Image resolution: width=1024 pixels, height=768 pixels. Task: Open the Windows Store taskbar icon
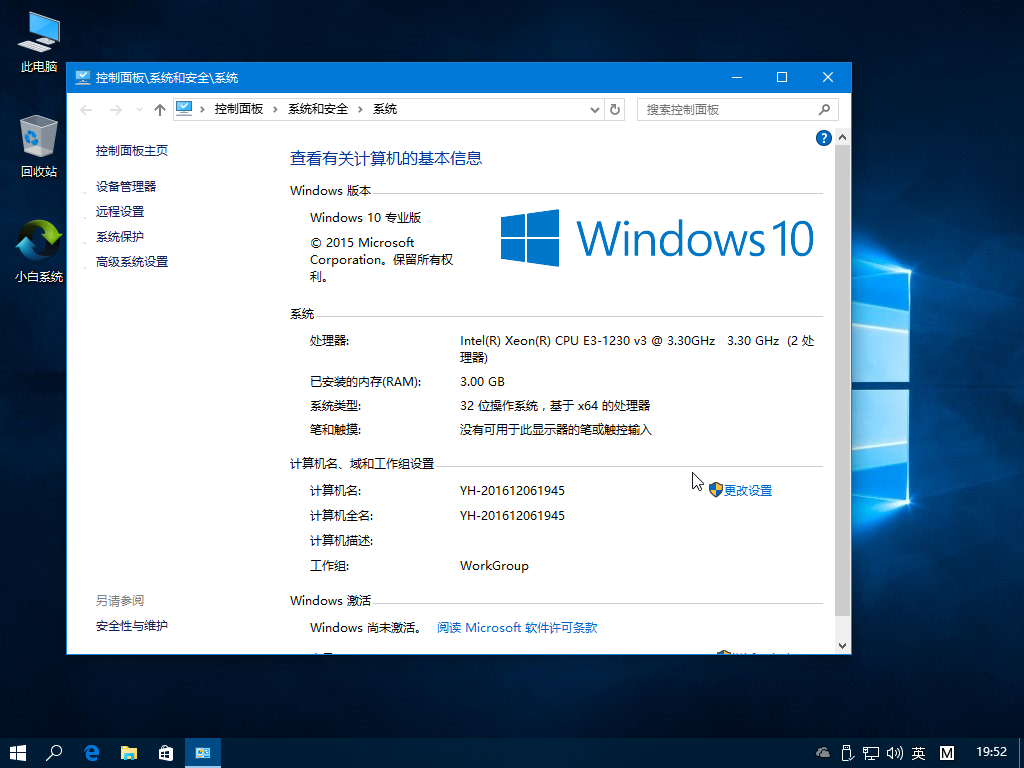click(165, 752)
